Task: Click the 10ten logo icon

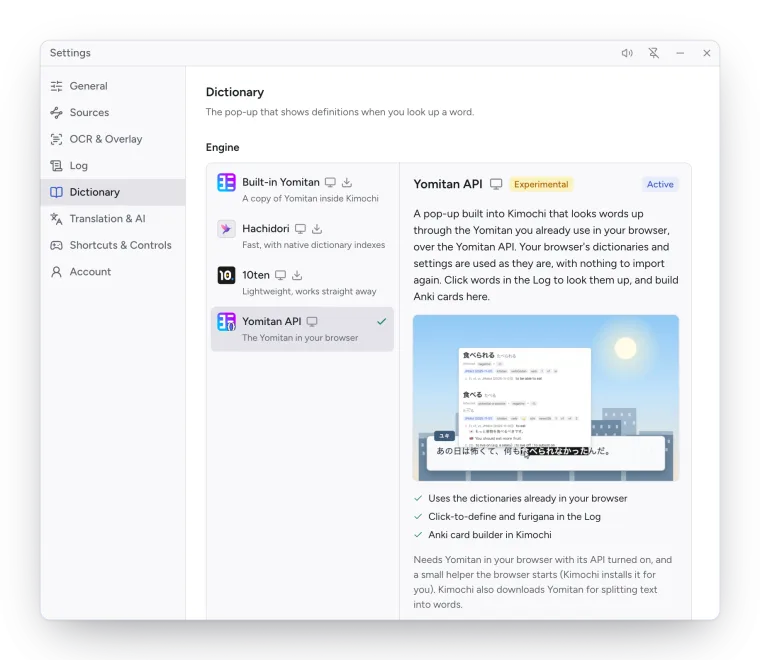Action: click(226, 275)
